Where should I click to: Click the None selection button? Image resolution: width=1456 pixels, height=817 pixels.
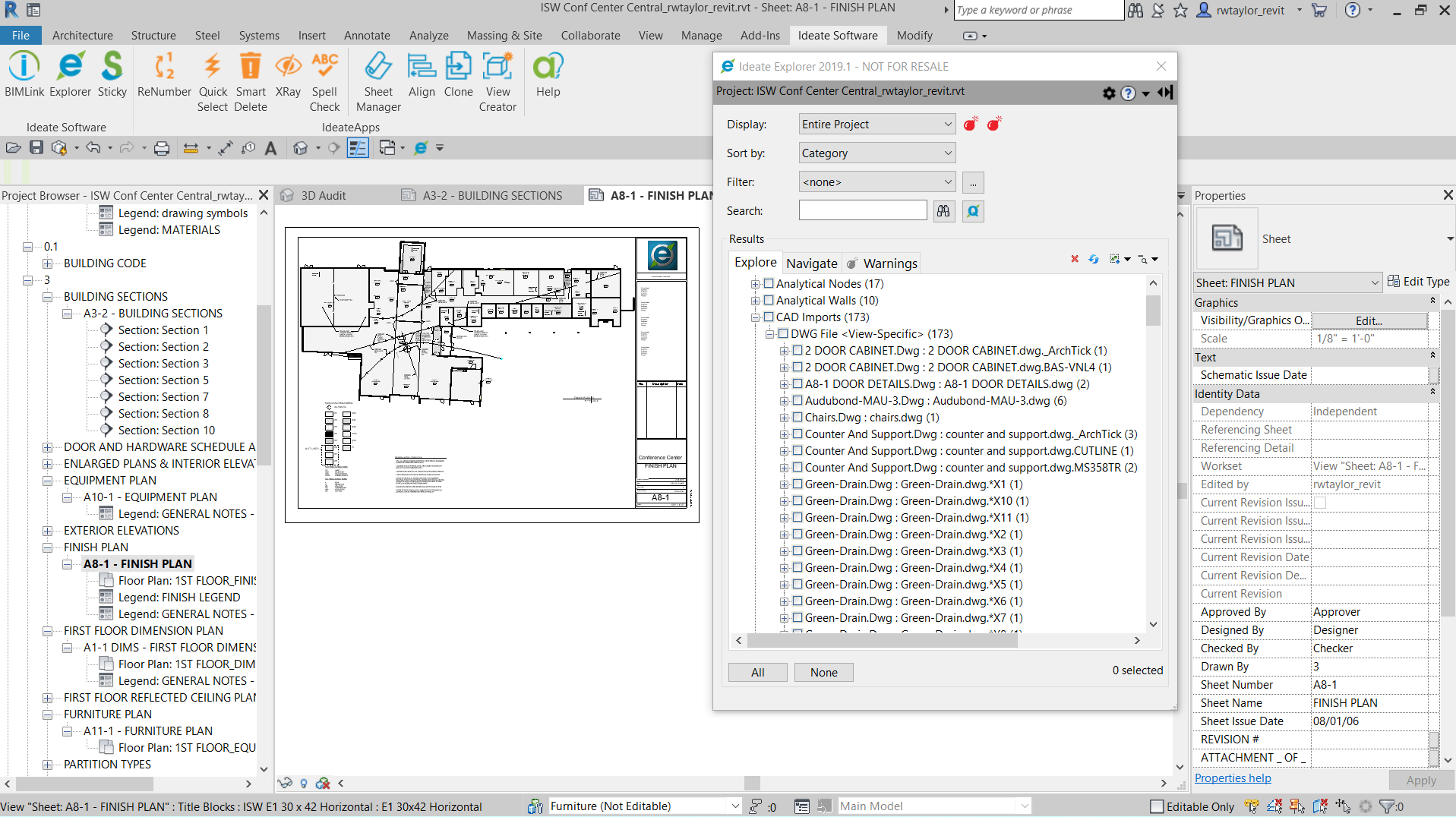pyautogui.click(x=823, y=672)
